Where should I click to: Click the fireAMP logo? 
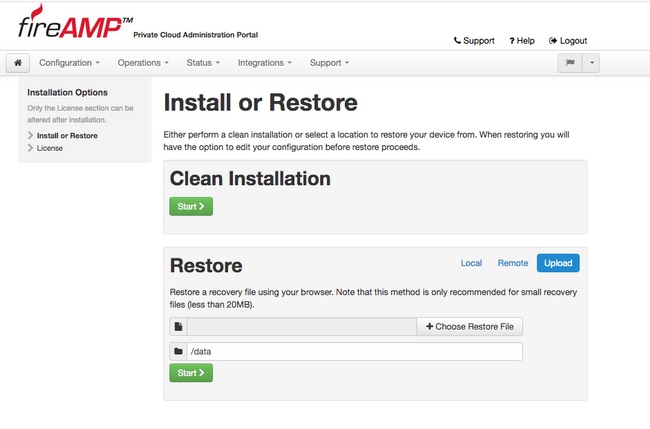coord(75,23)
